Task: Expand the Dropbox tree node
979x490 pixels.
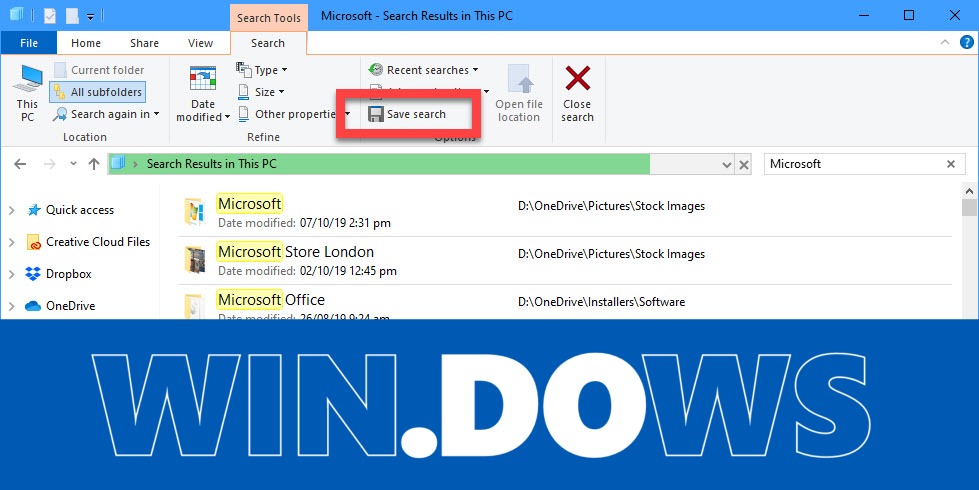Action: coord(12,274)
